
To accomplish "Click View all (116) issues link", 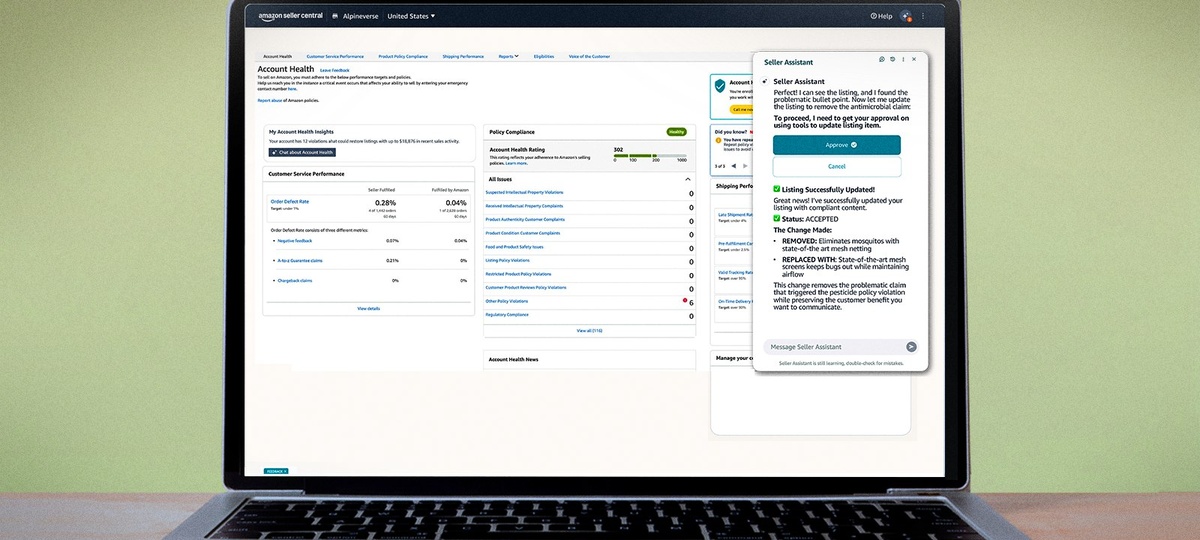I will pos(589,330).
